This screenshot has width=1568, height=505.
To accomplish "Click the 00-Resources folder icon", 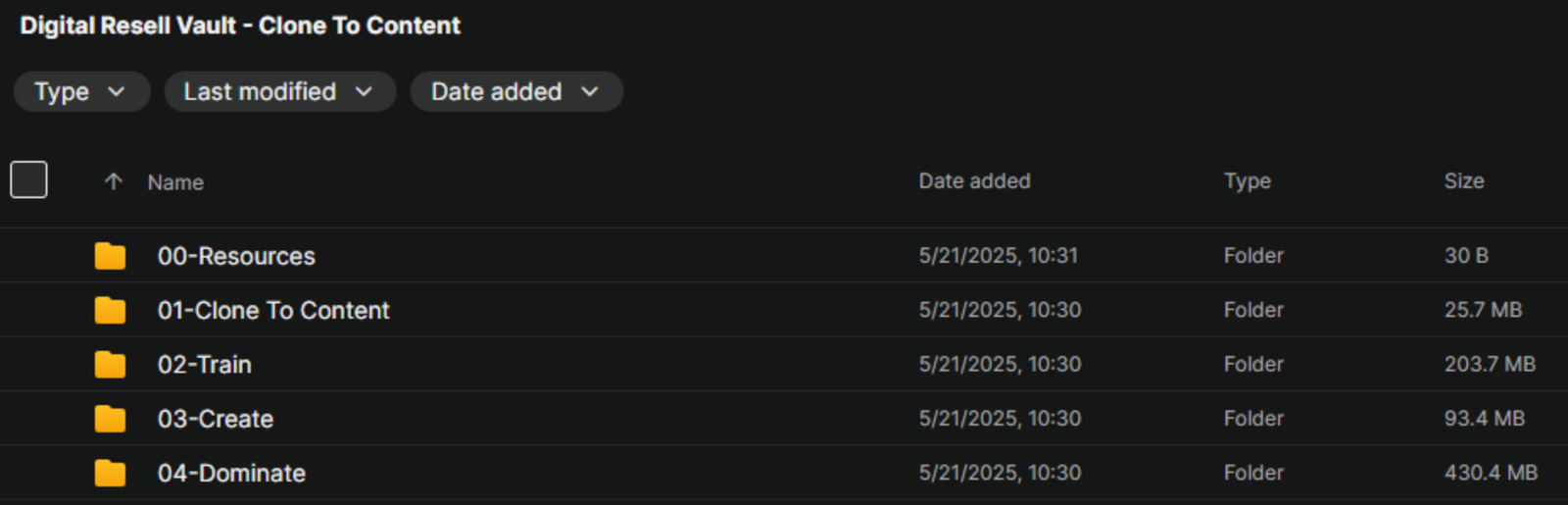I will tap(110, 256).
